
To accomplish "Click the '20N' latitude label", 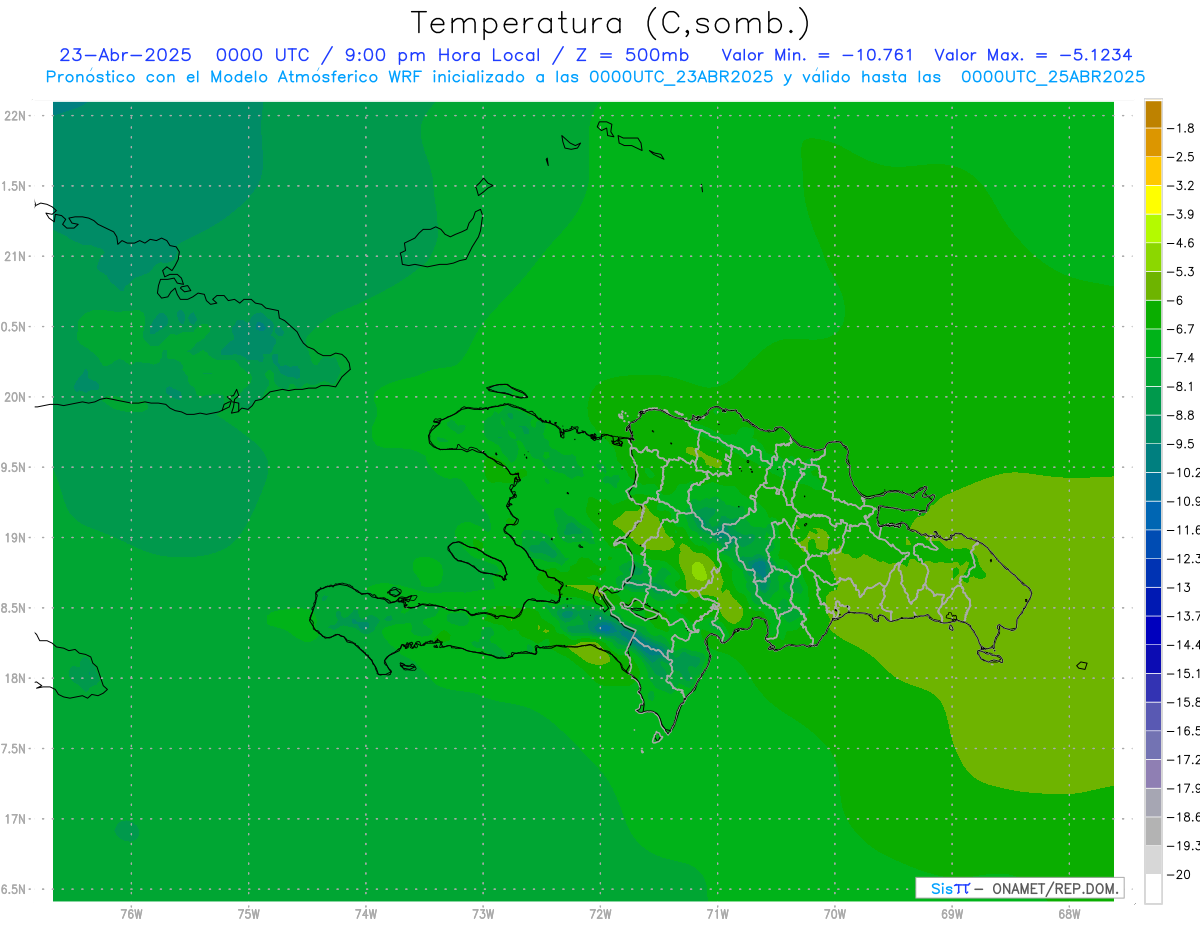I will point(15,397).
